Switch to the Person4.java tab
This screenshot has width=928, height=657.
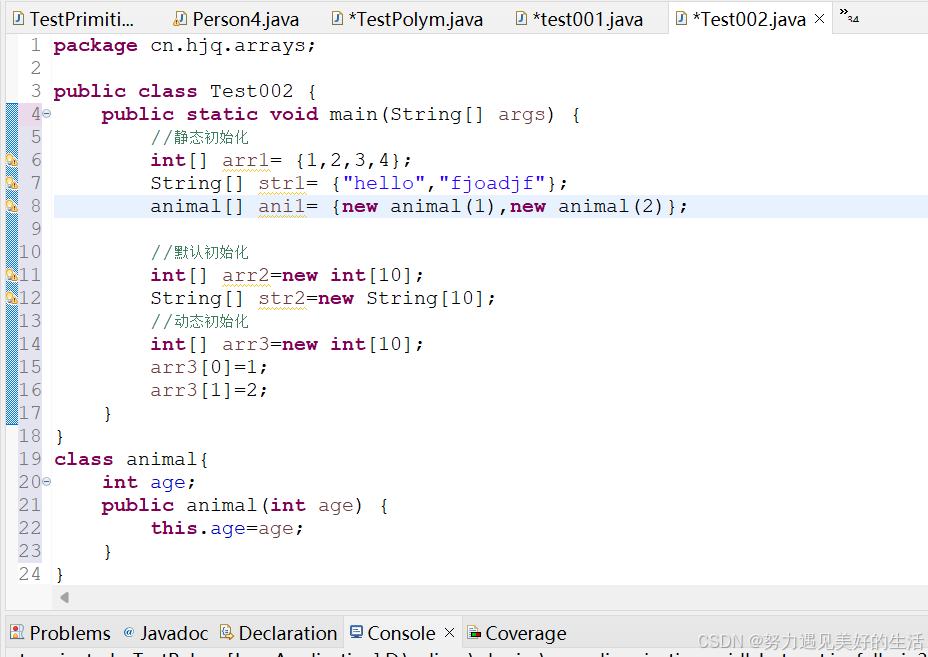[x=236, y=17]
